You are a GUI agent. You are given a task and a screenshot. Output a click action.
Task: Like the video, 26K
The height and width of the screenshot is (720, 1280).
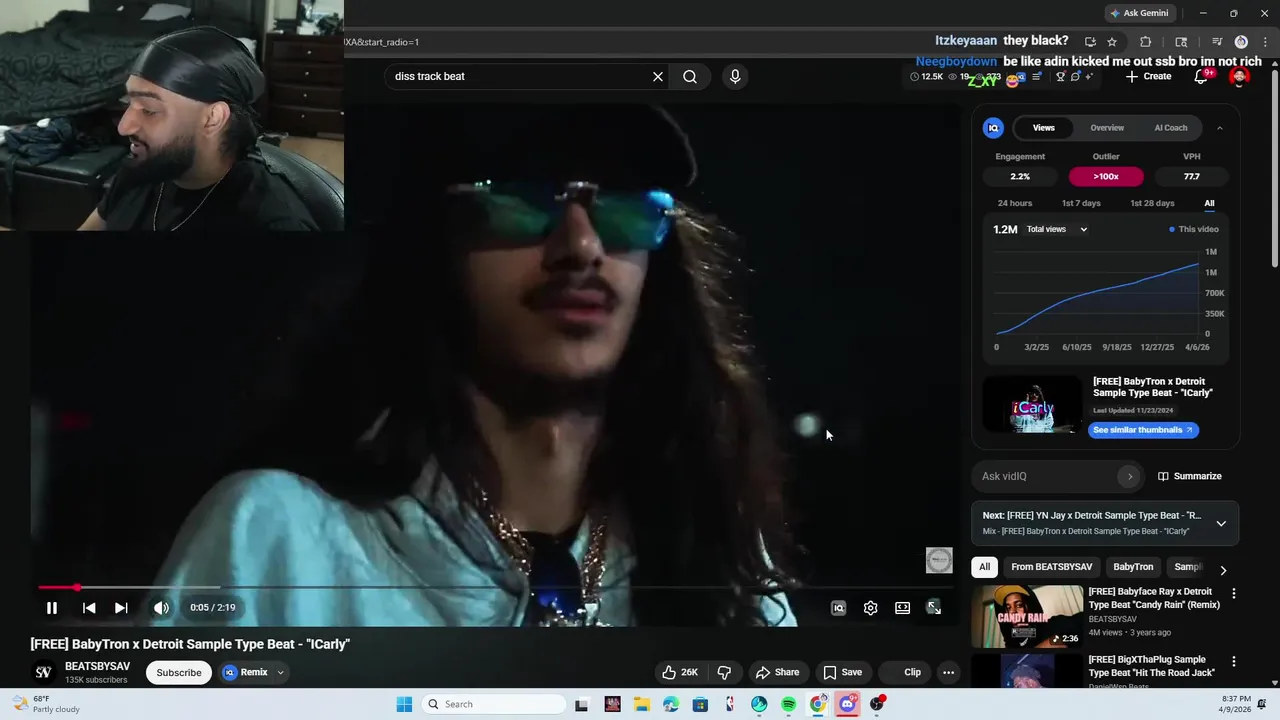[679, 672]
